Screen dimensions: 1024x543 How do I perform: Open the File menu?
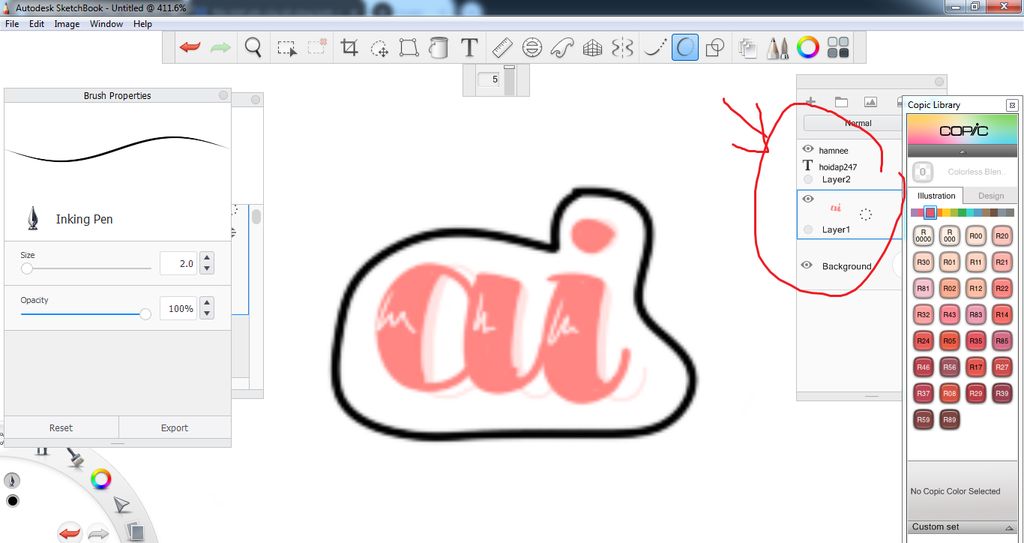point(12,24)
